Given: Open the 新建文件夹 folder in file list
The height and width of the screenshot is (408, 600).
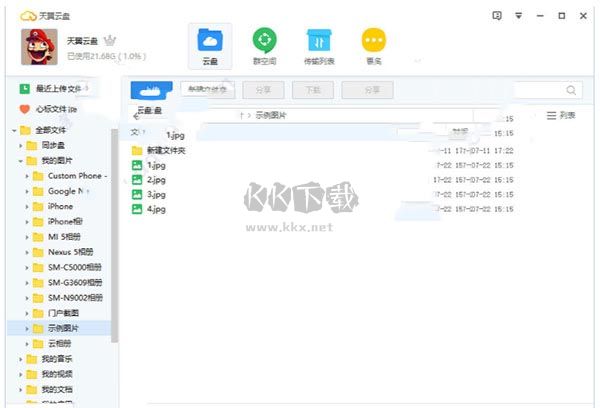Looking at the screenshot, I should (166, 150).
